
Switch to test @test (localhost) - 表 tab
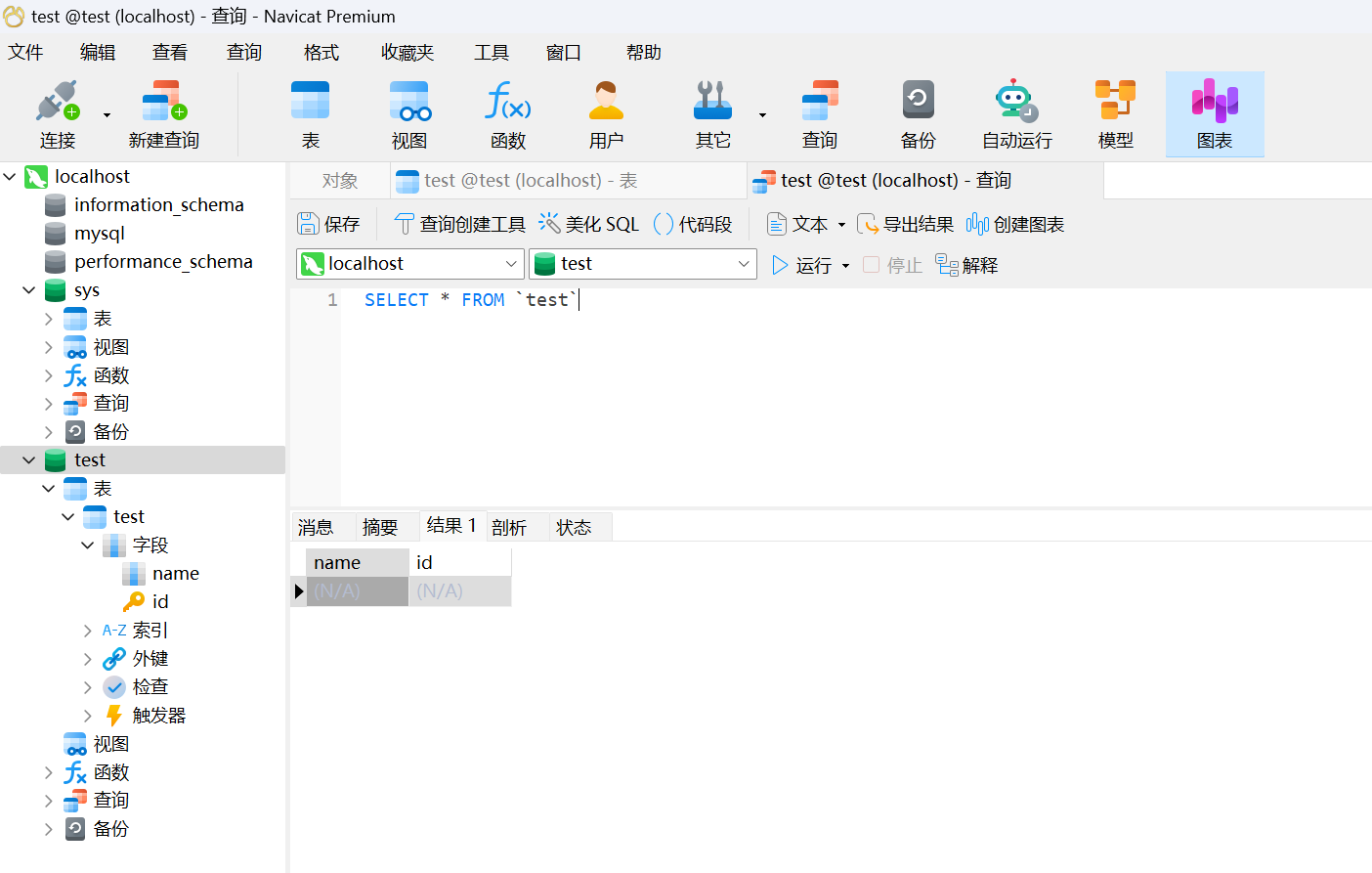click(569, 181)
